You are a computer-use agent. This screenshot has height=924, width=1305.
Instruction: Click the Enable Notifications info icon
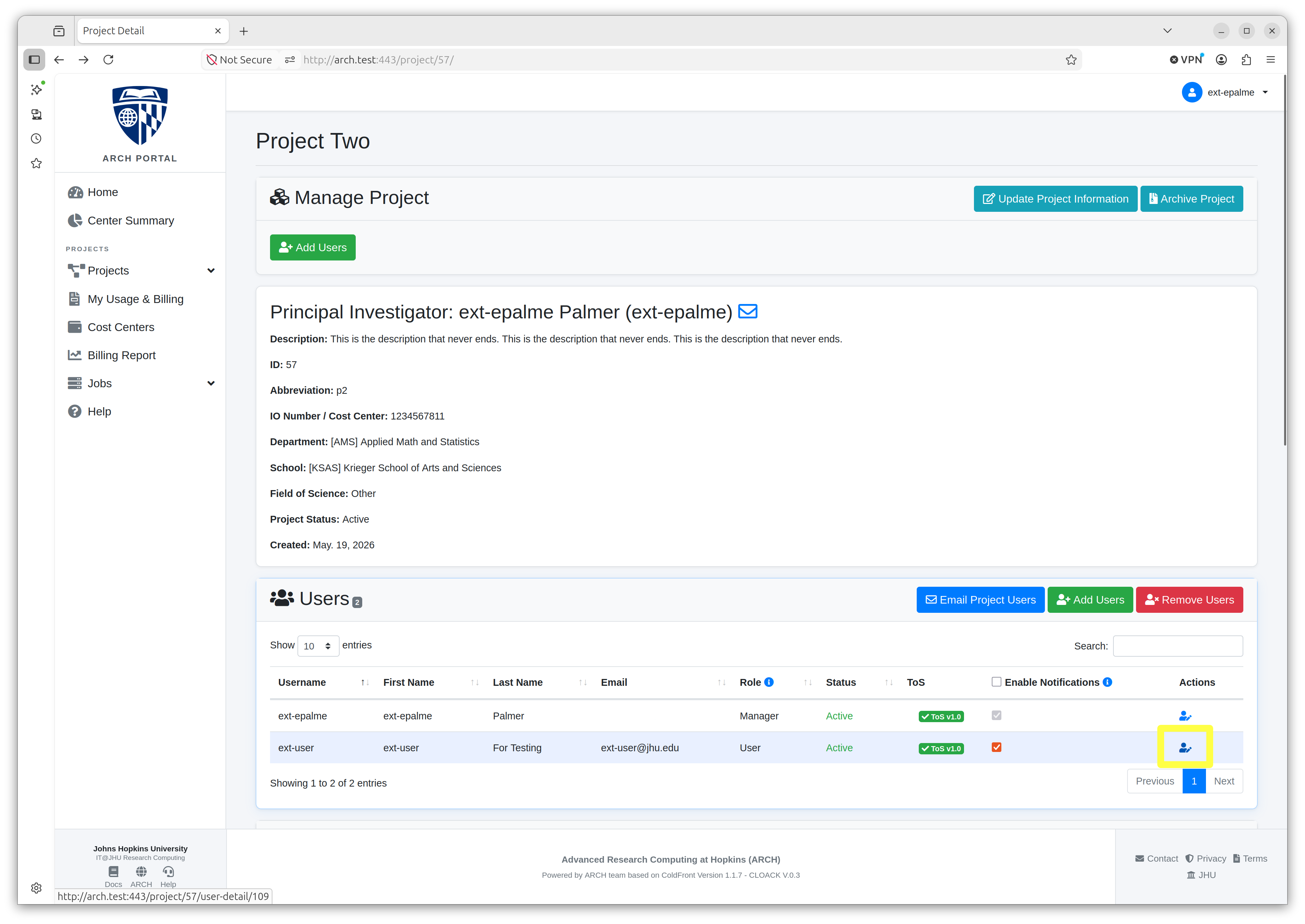click(x=1107, y=682)
